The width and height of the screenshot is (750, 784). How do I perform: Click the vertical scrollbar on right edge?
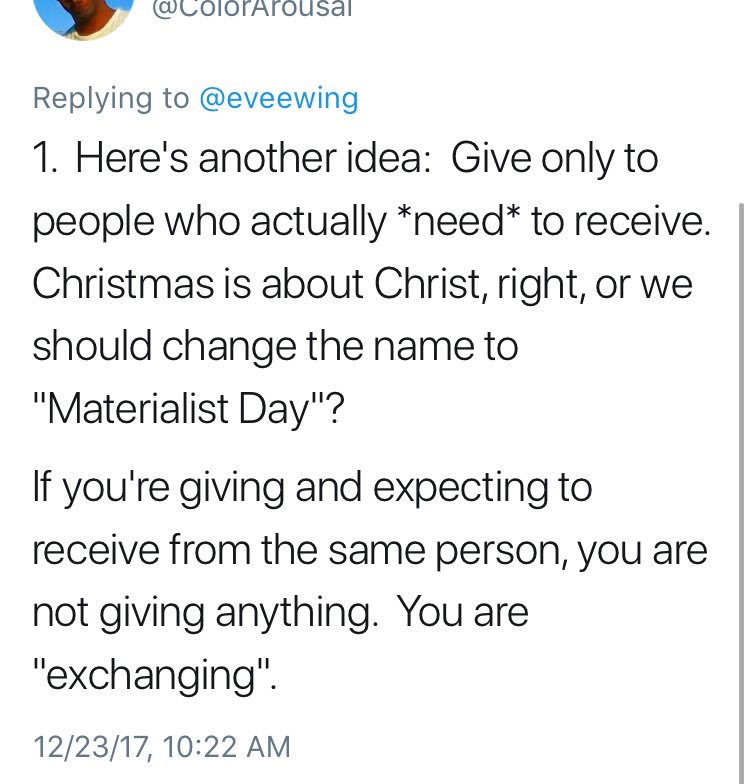[742, 492]
